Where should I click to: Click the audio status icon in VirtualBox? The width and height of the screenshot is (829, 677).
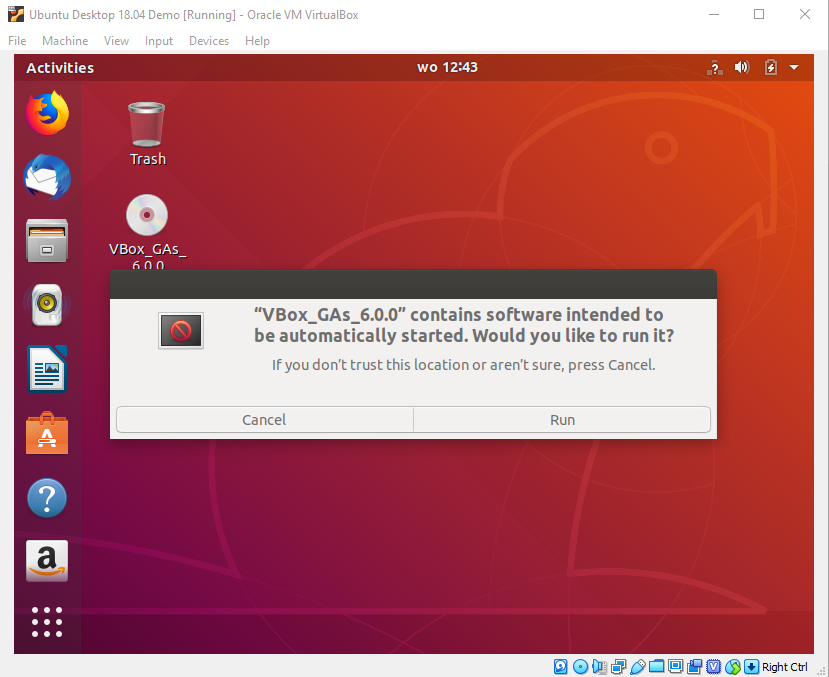(599, 667)
